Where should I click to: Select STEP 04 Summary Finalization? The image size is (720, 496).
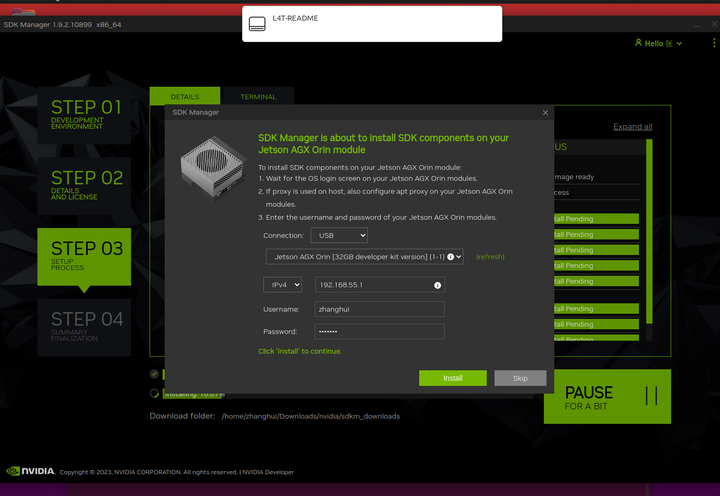(x=84, y=327)
